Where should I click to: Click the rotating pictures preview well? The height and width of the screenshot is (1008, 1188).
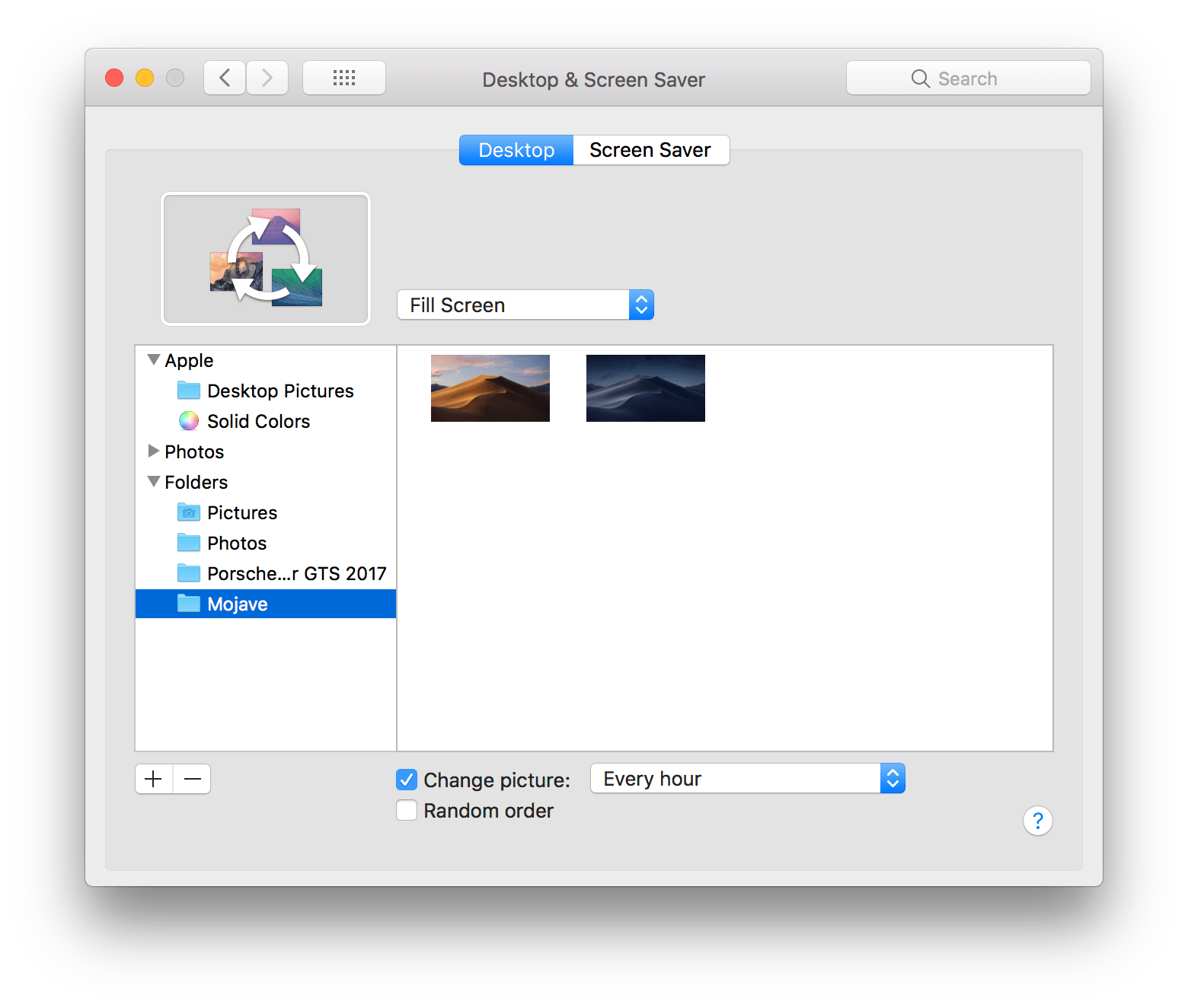266,259
